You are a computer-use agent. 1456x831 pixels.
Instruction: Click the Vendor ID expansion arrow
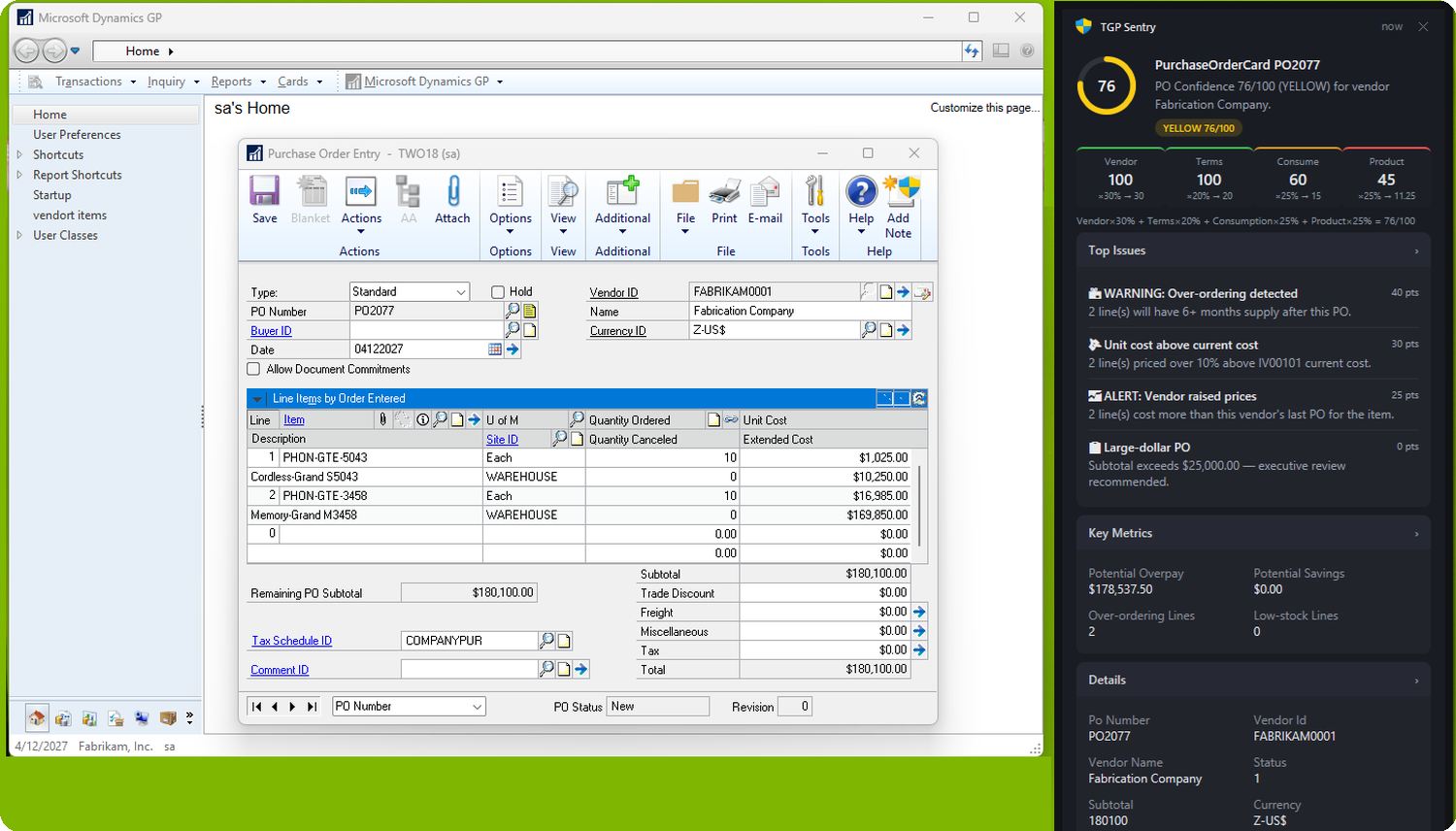[903, 292]
